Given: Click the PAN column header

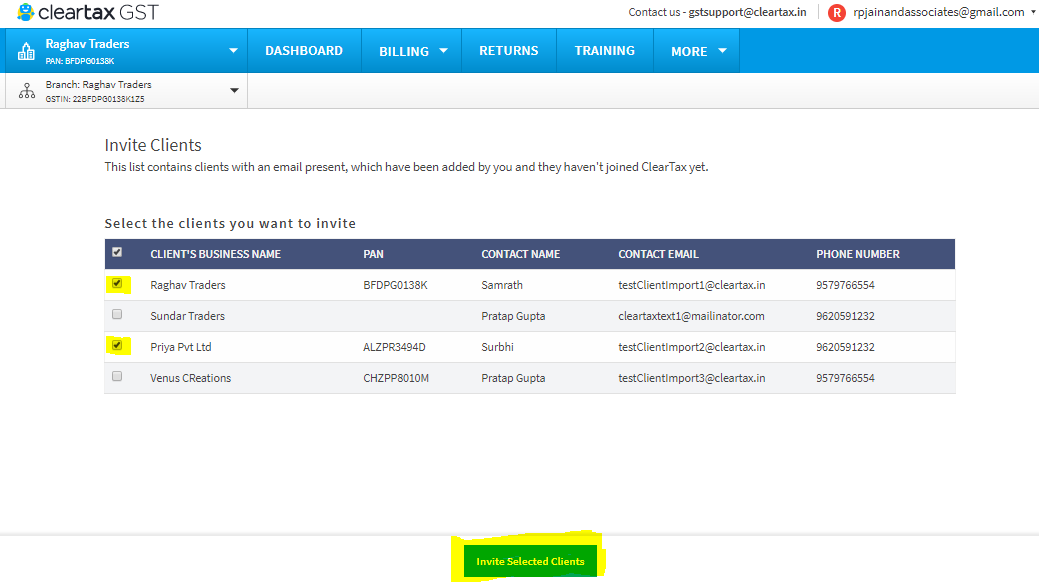Looking at the screenshot, I should click(x=373, y=254).
